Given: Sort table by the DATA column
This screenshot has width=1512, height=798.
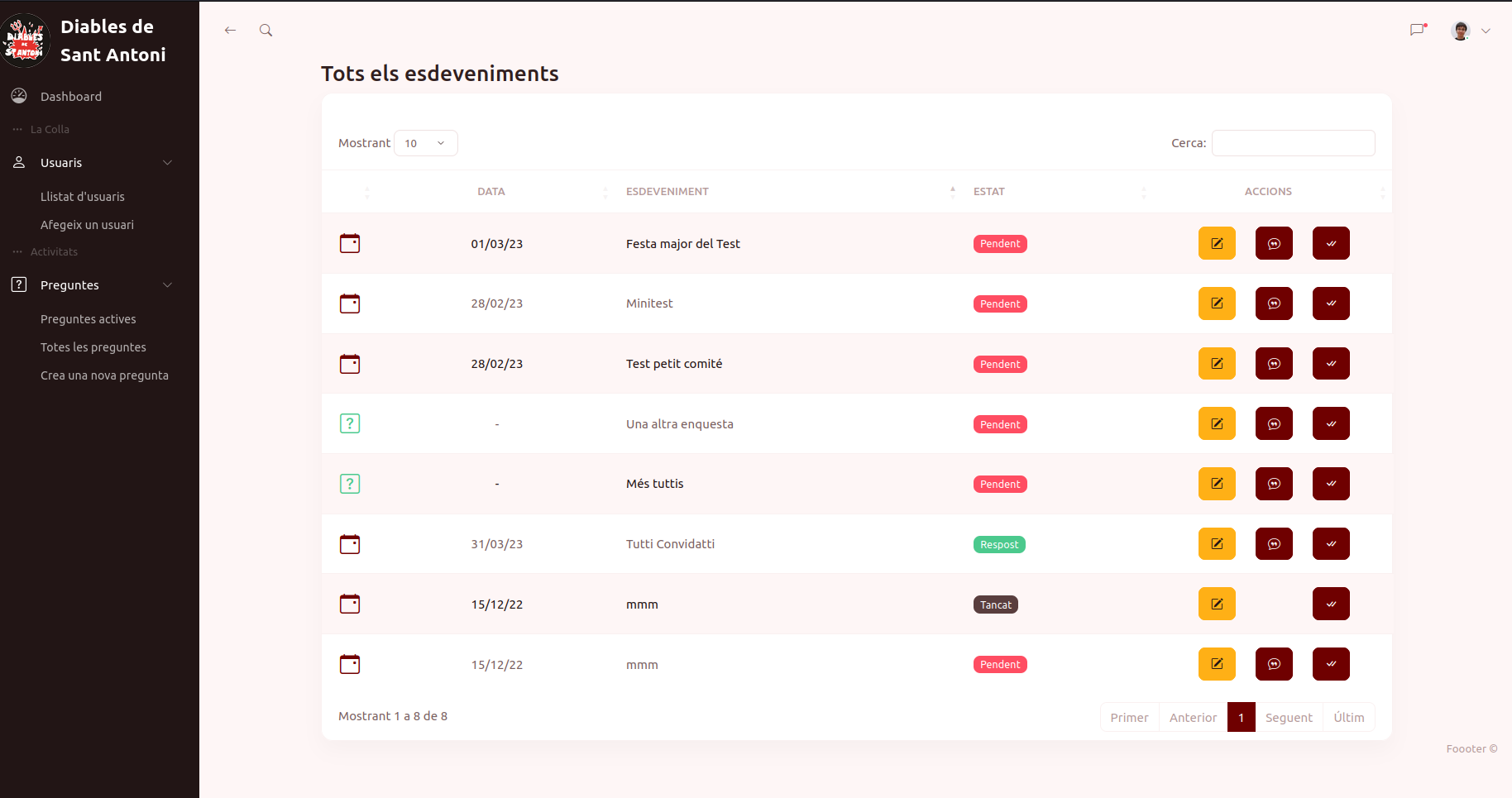Looking at the screenshot, I should (x=491, y=192).
